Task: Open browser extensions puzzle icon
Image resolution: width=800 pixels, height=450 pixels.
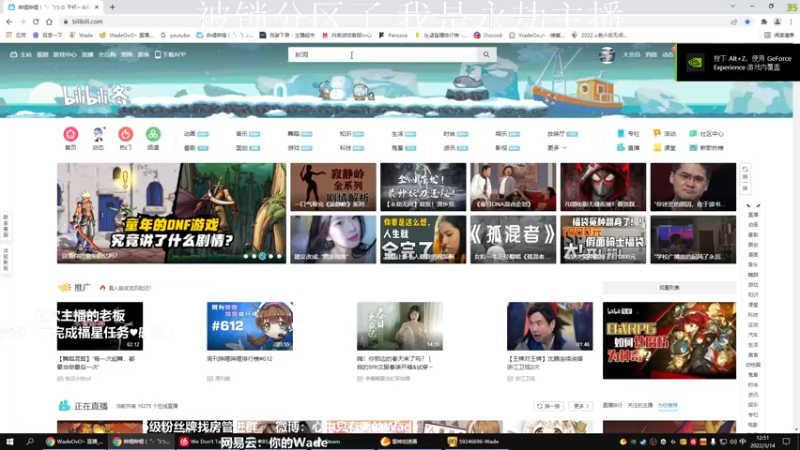Action: coord(764,21)
